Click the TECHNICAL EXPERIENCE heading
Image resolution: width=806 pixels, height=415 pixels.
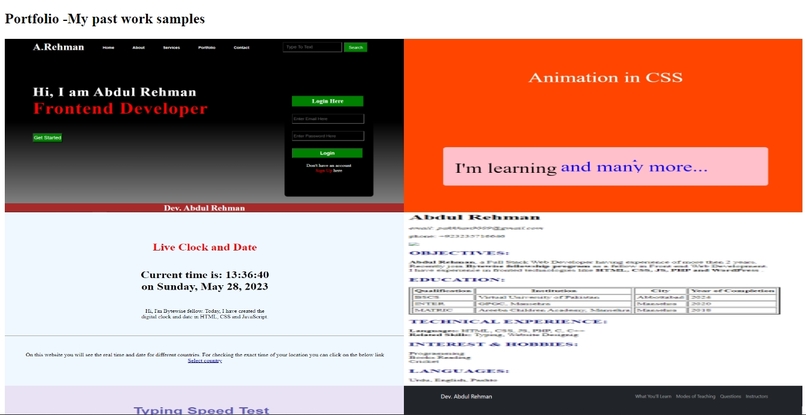(x=508, y=321)
